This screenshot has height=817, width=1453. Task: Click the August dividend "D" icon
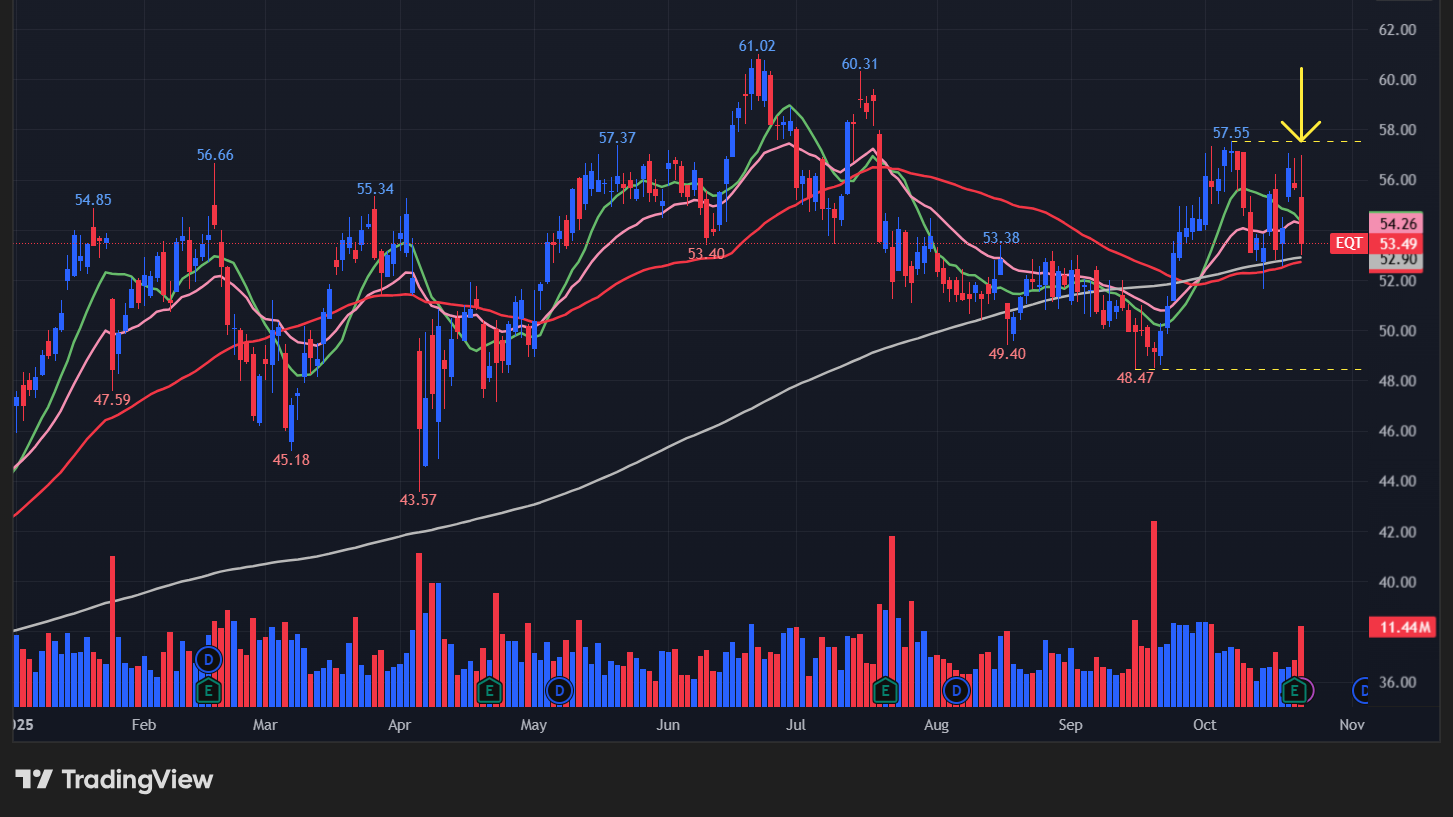click(955, 689)
